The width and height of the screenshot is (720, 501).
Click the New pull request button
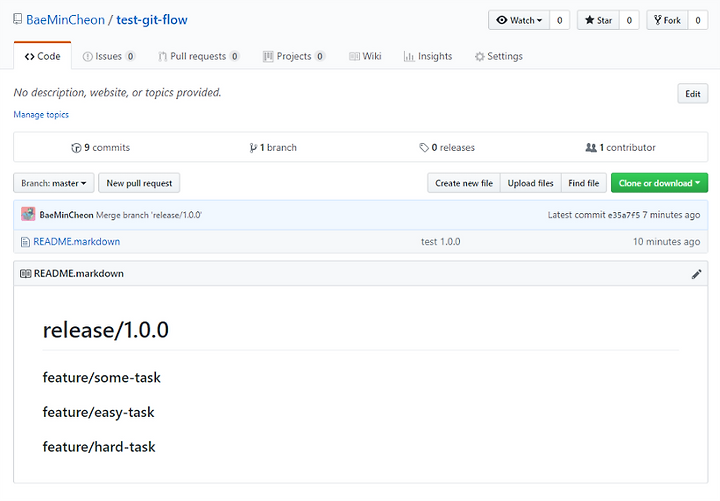(x=139, y=183)
